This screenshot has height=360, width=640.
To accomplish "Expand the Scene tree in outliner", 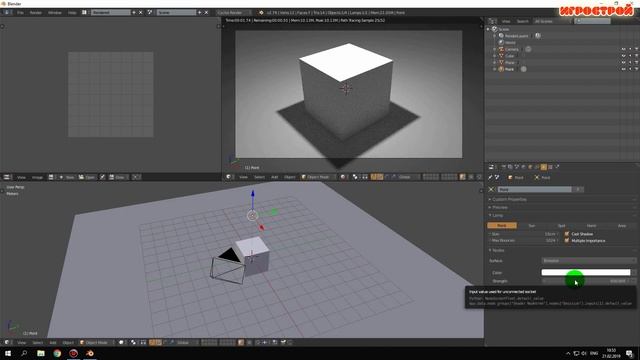I will click(x=488, y=29).
